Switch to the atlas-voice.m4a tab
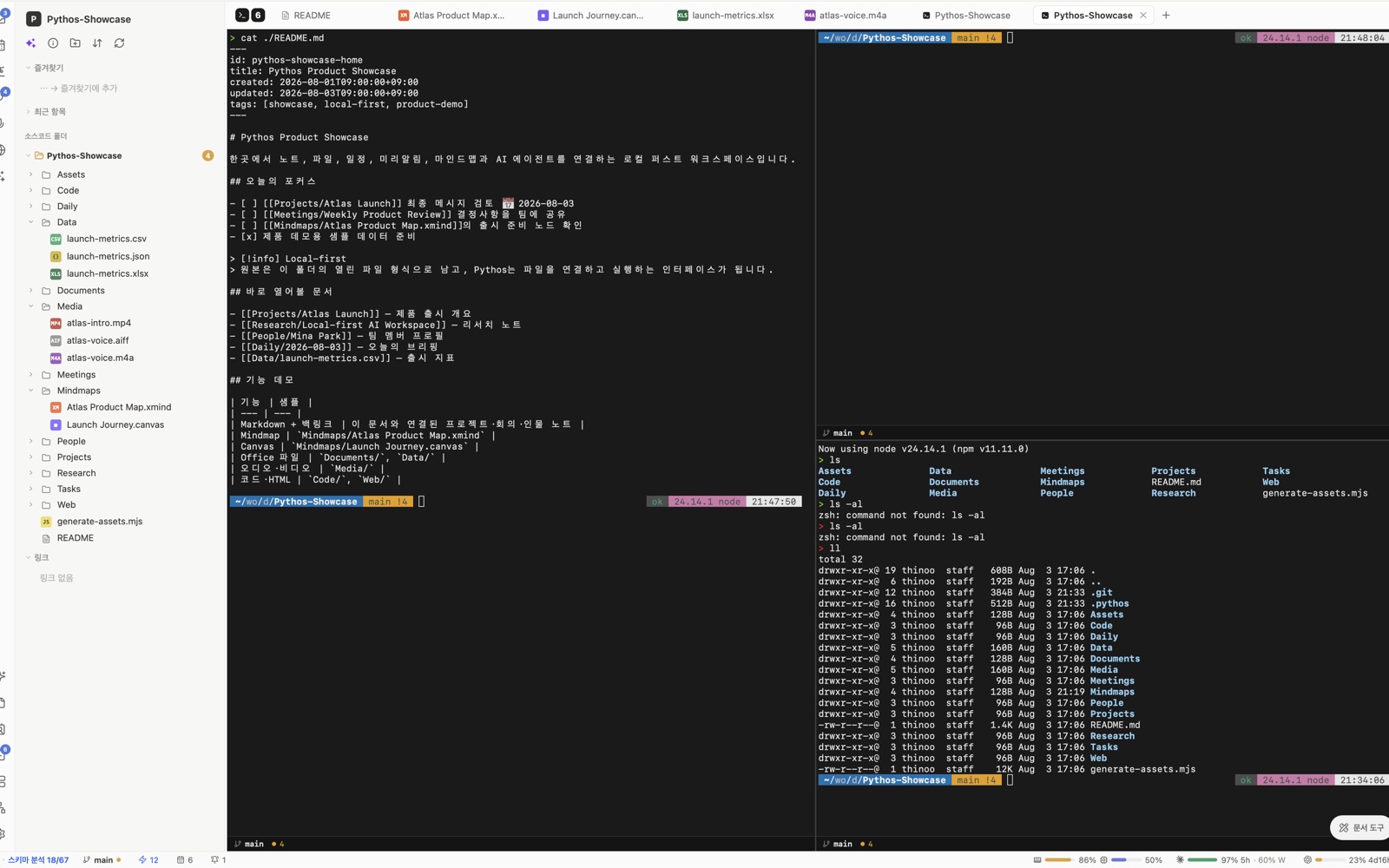 (846, 15)
